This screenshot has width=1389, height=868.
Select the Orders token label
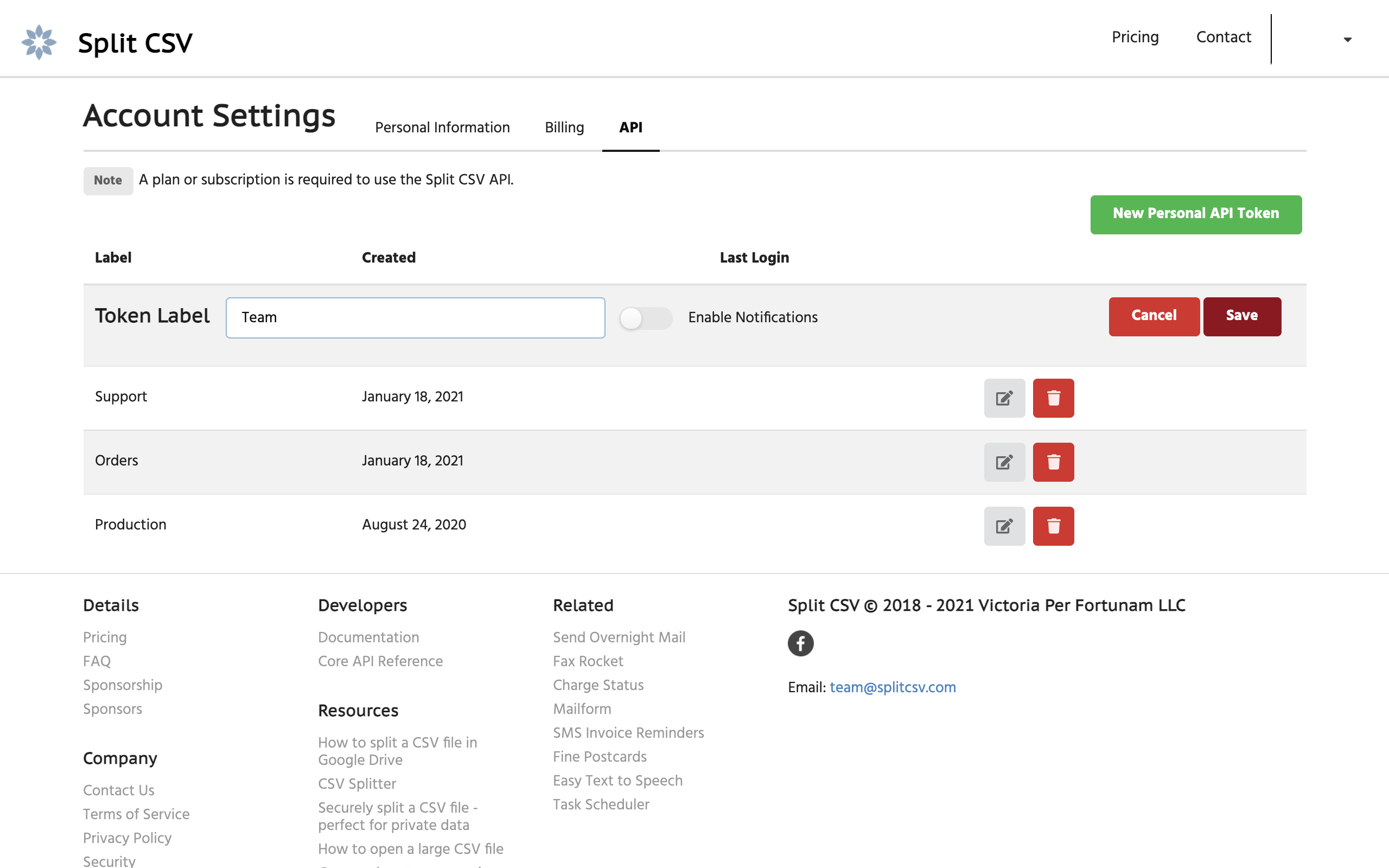point(116,461)
